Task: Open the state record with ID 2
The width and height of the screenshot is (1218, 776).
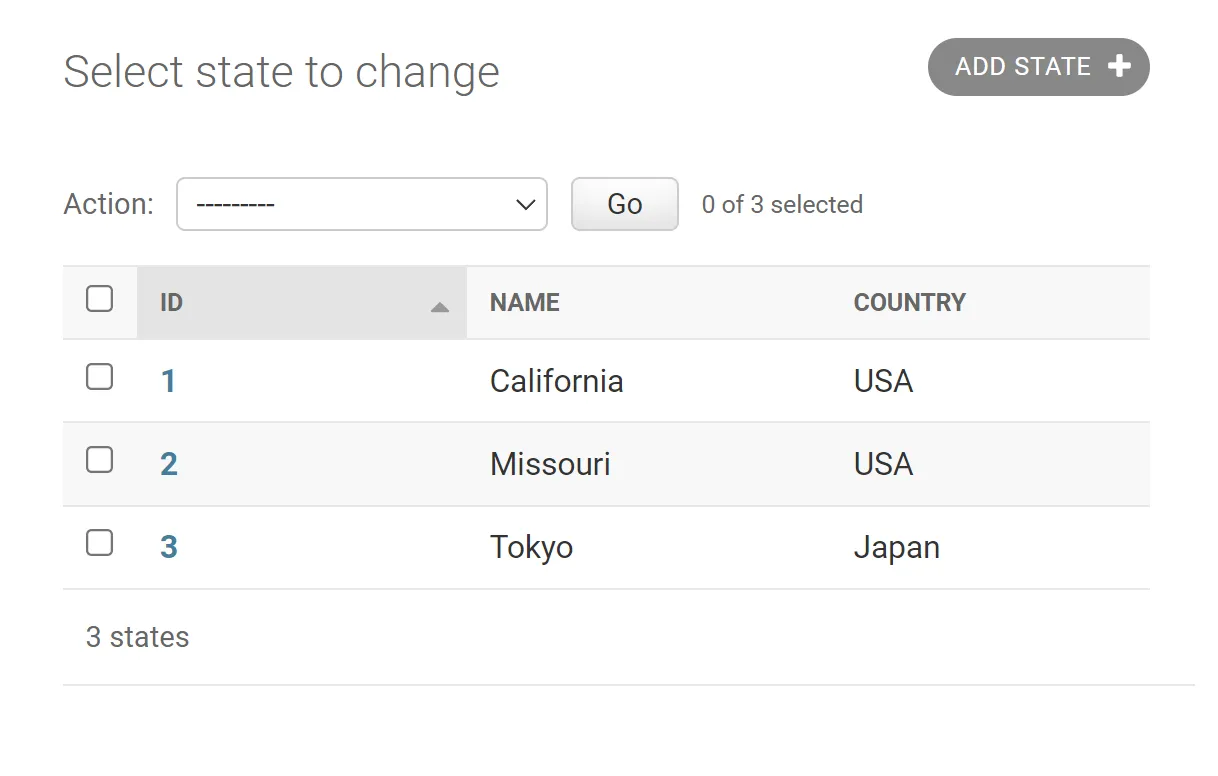Action: [x=169, y=464]
